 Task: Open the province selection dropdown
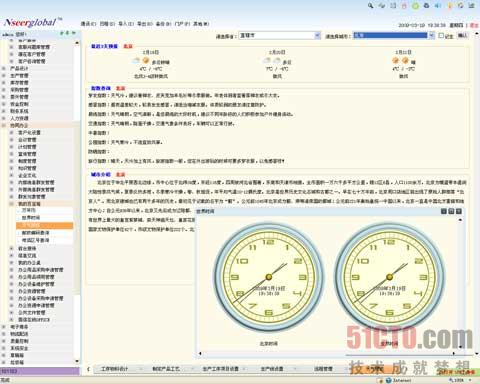coord(317,35)
